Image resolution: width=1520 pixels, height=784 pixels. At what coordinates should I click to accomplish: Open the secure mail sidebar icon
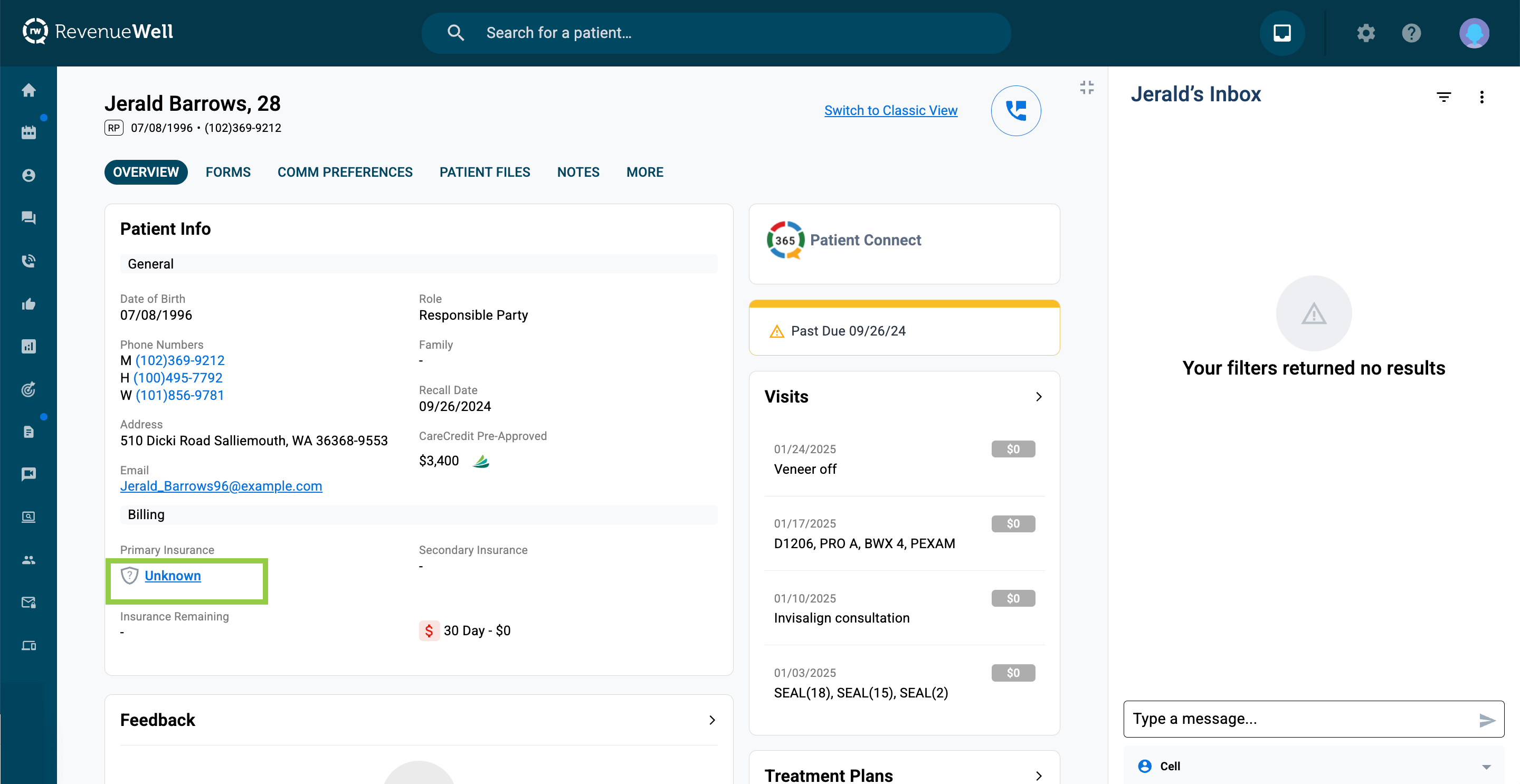click(28, 603)
